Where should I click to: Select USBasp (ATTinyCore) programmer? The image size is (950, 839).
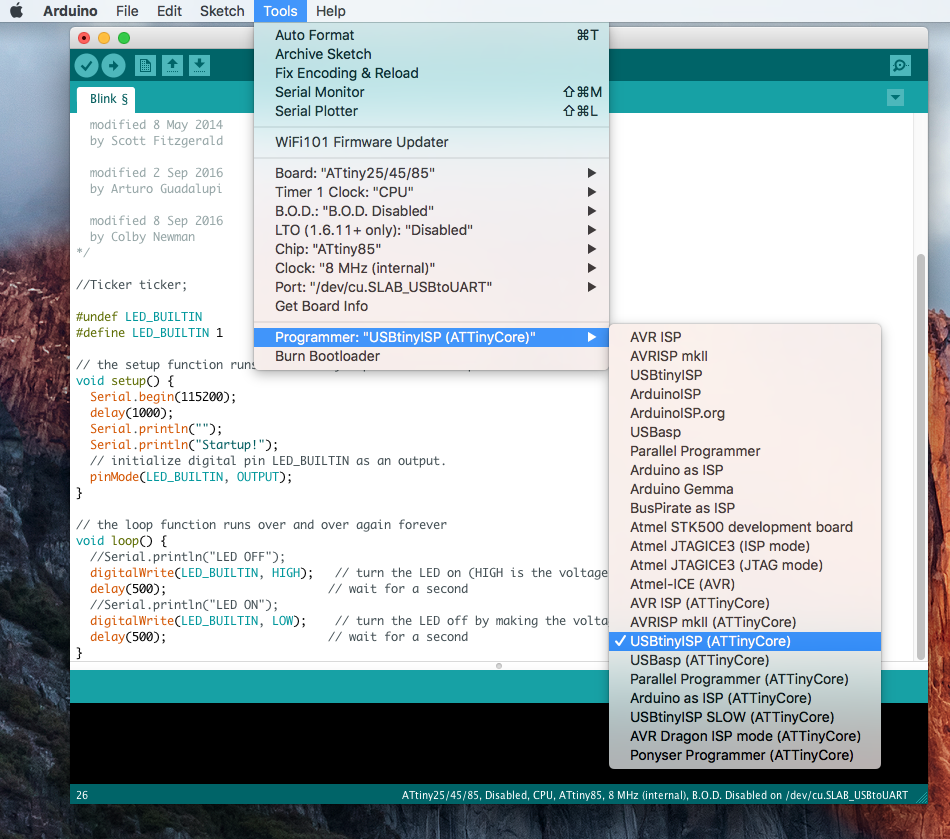click(x=745, y=660)
